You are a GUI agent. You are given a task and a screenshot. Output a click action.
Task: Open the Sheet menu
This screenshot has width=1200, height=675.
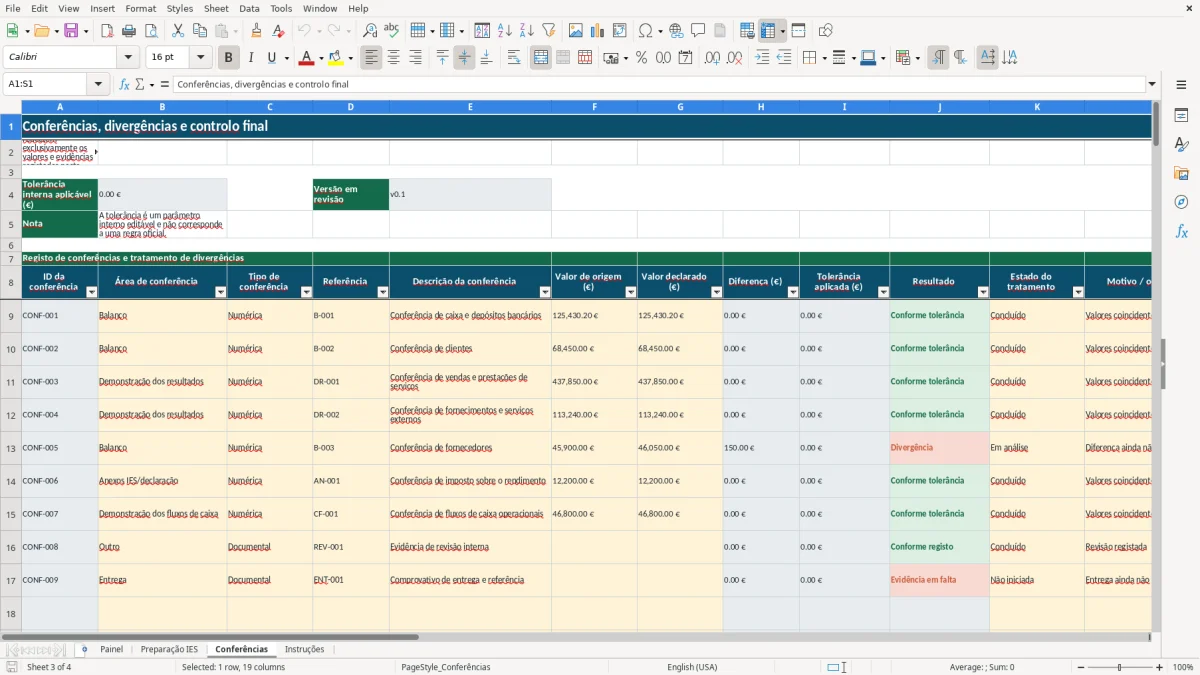[x=216, y=8]
